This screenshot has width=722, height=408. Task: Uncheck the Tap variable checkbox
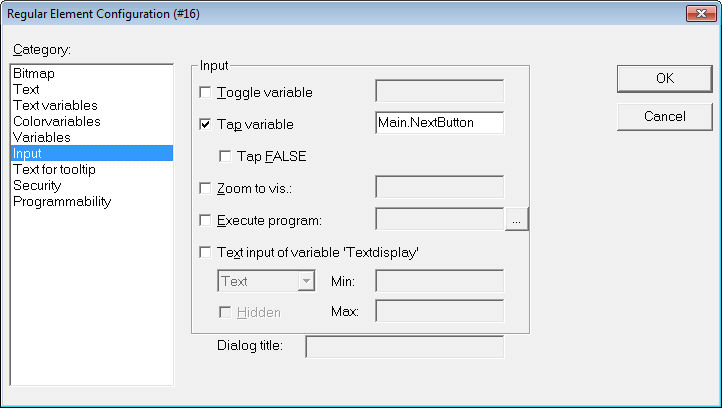pyautogui.click(x=205, y=124)
